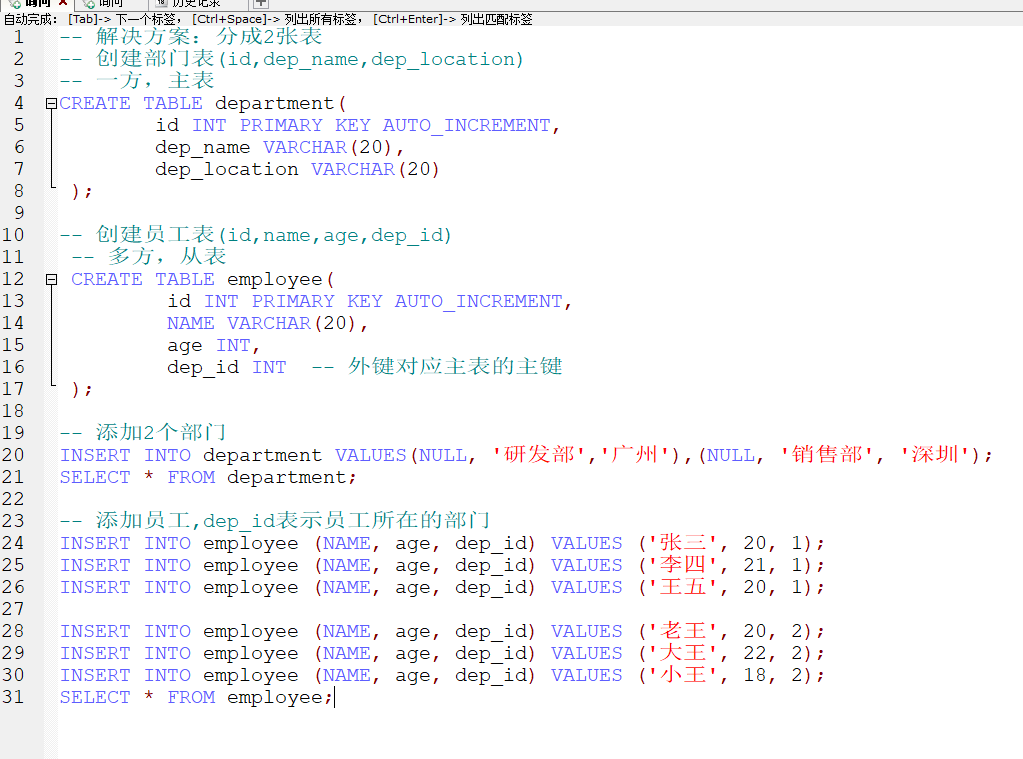Switch to the 历史记录 tab

coord(195,5)
